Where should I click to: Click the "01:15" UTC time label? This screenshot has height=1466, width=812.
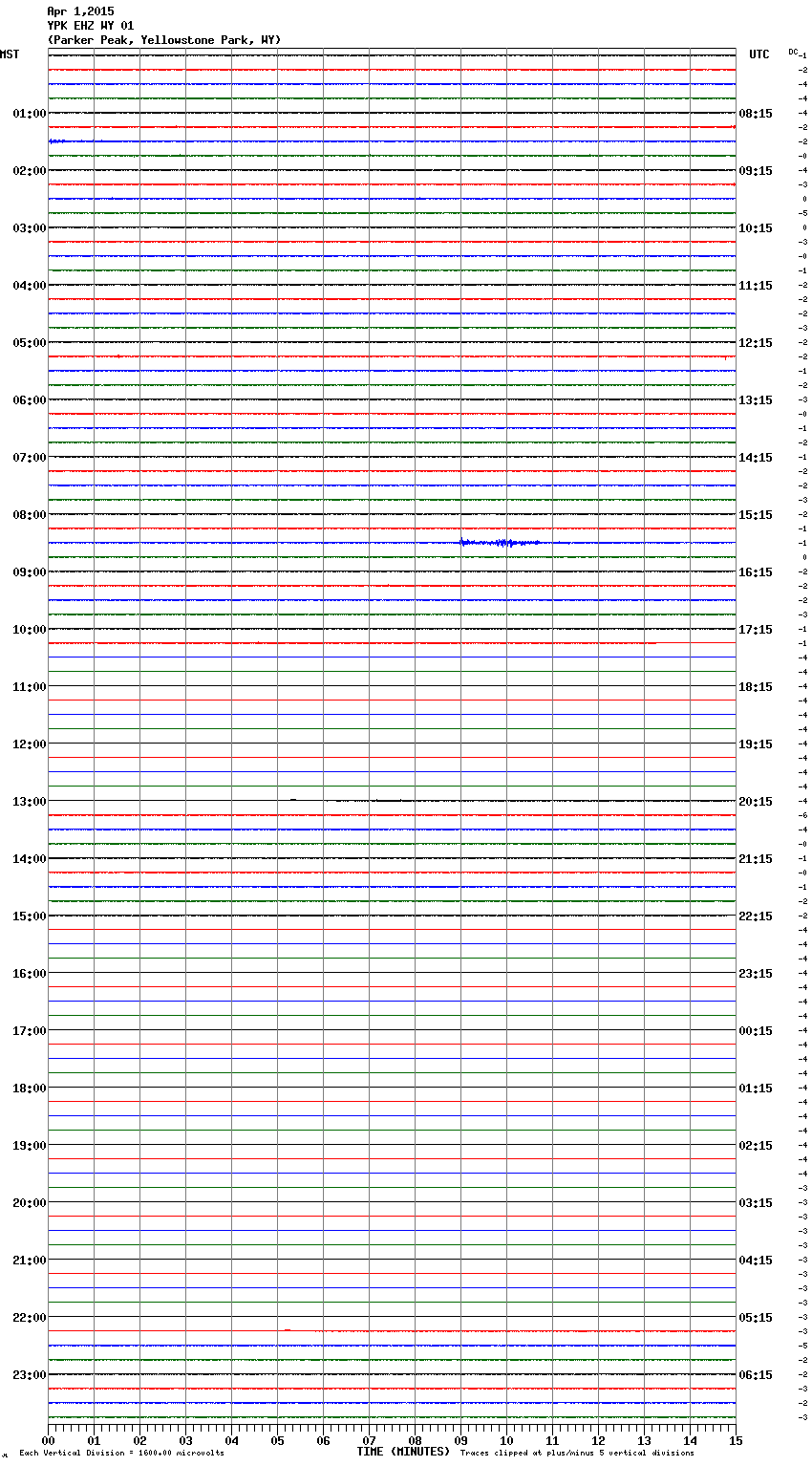click(756, 1089)
